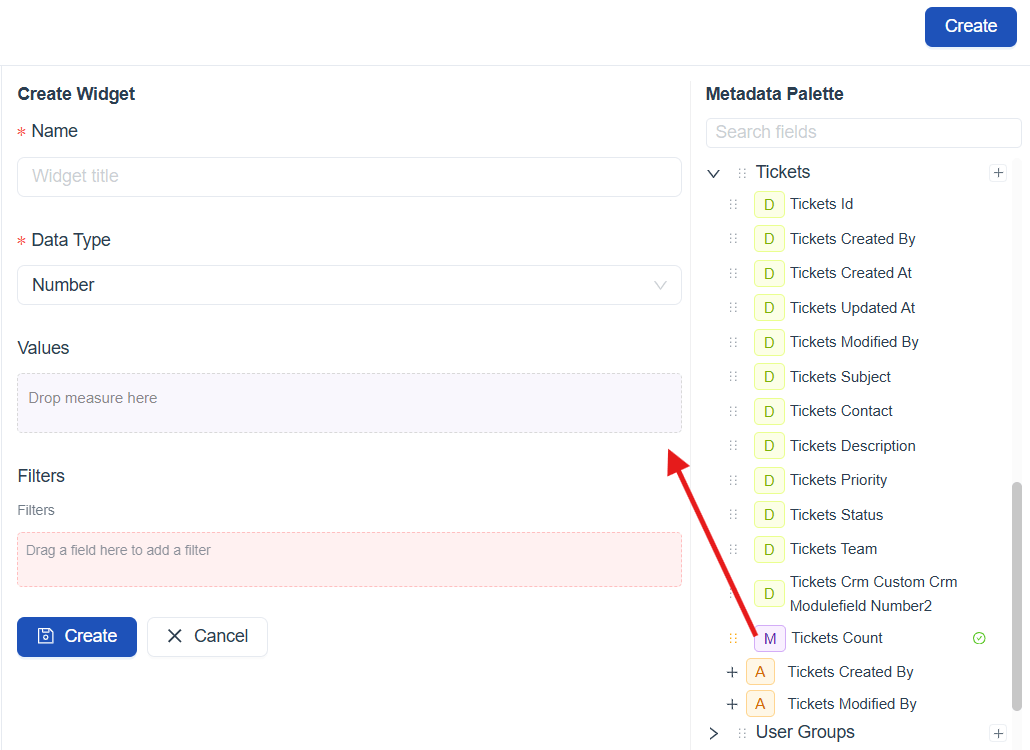The height and width of the screenshot is (750, 1030).
Task: Click the green check mark on Tickets Count
Action: 979,638
